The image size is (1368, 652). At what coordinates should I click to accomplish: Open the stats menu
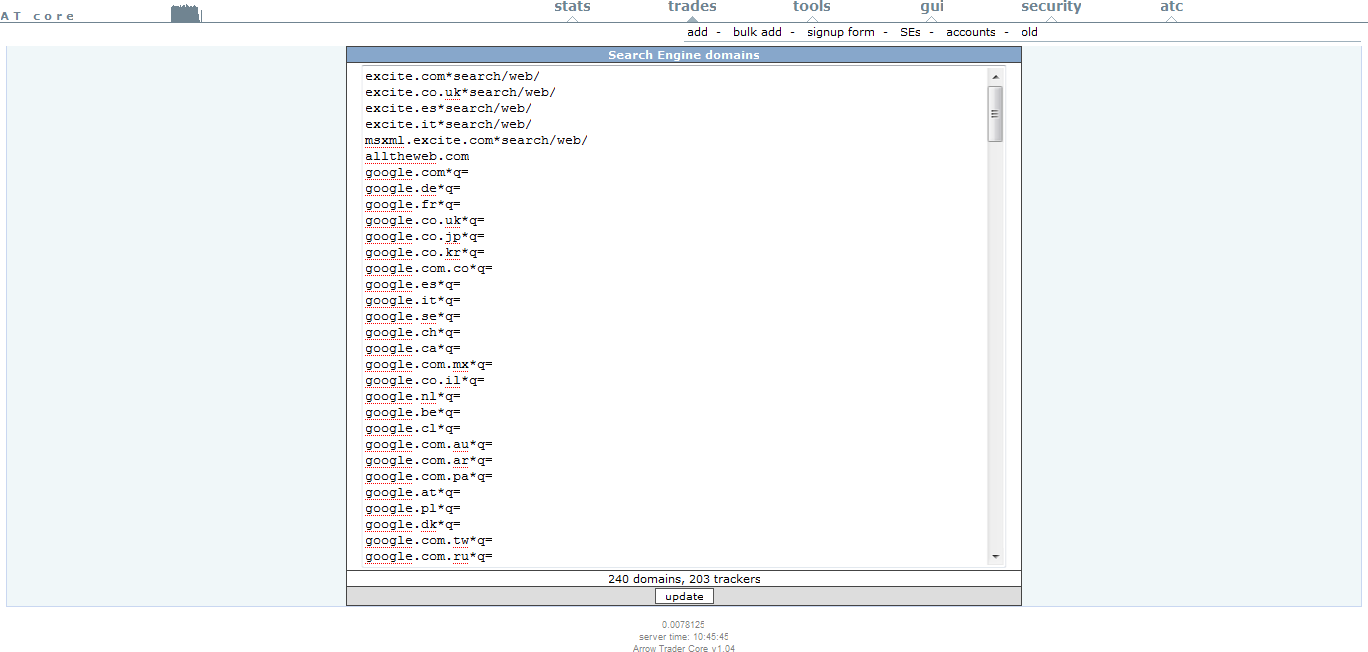[572, 7]
